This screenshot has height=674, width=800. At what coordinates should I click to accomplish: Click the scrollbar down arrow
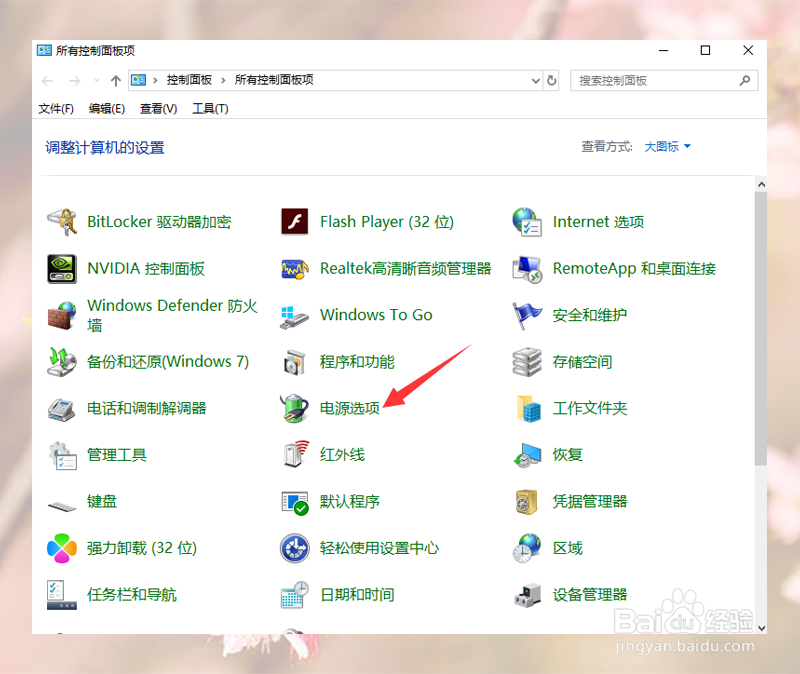(761, 628)
